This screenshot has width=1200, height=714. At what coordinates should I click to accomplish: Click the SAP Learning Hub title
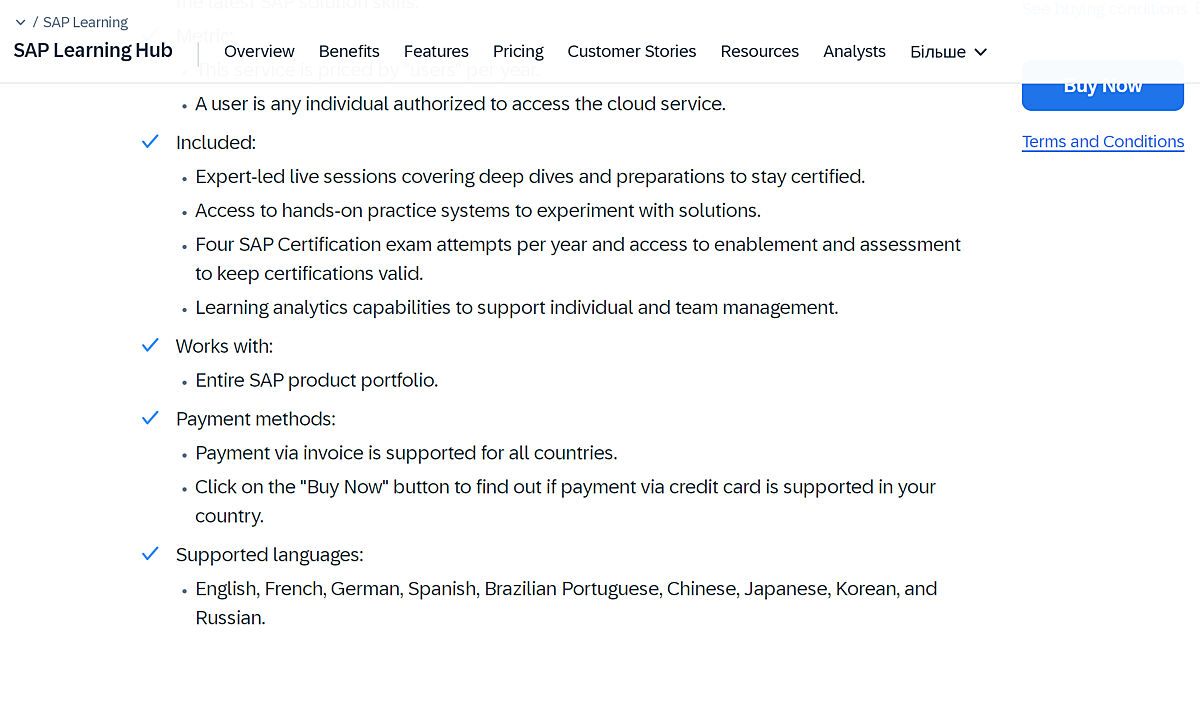point(93,50)
